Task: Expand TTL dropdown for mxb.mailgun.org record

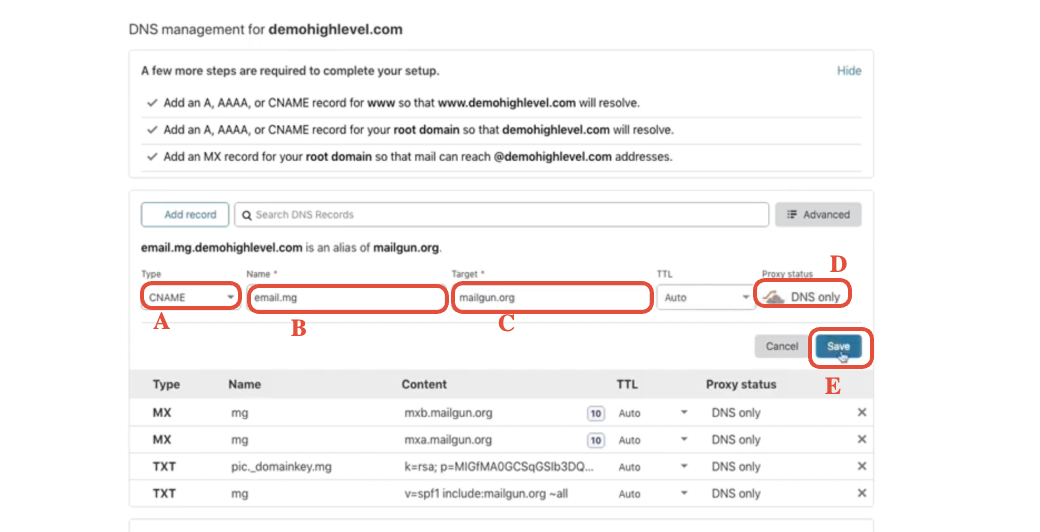Action: (x=685, y=413)
